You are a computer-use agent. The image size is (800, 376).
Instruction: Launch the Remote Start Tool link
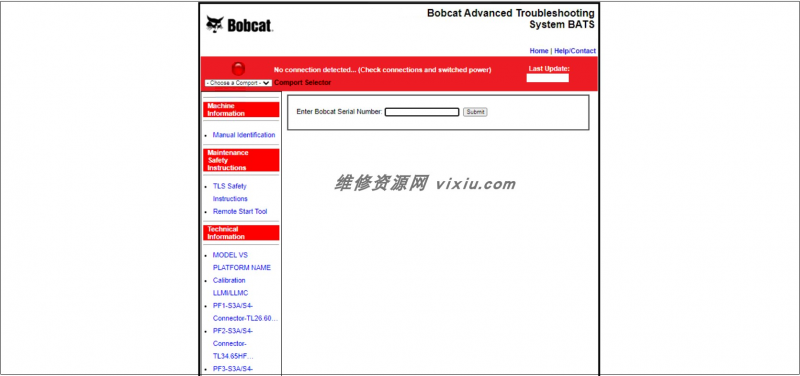click(x=240, y=211)
